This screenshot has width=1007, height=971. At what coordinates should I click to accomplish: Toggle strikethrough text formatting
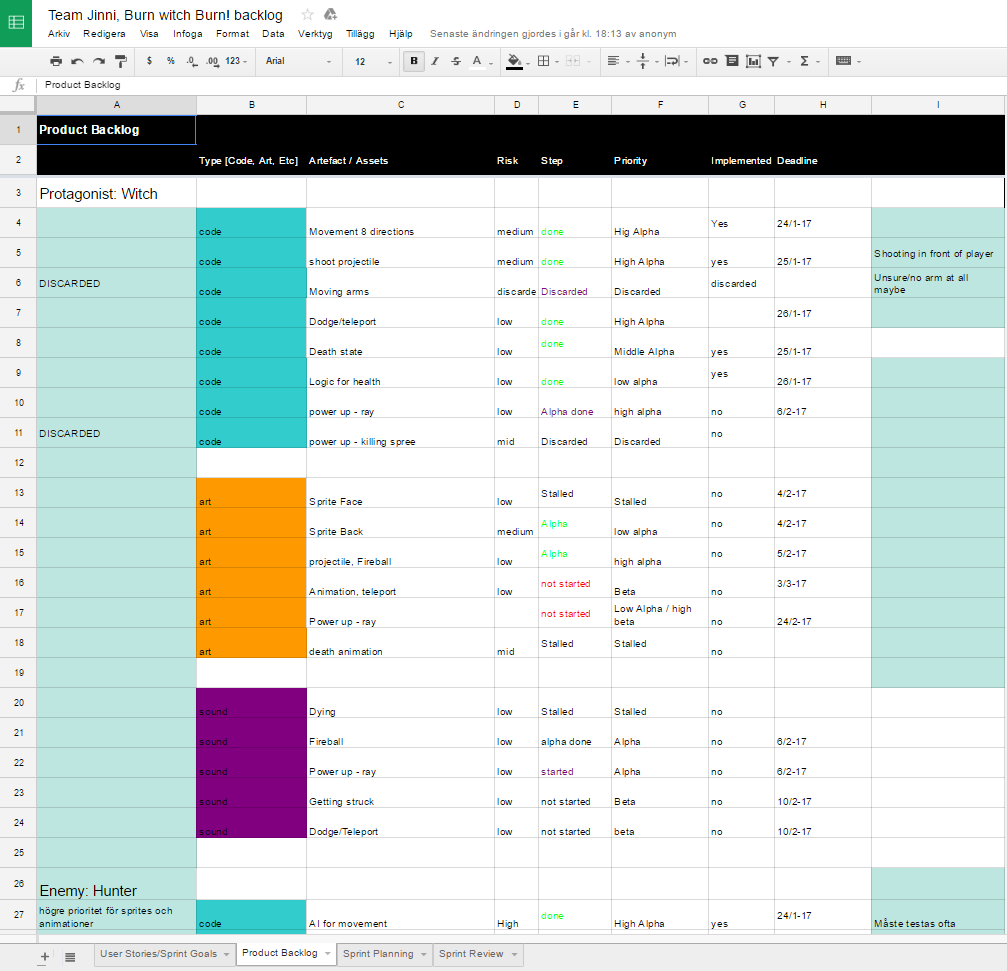click(456, 61)
